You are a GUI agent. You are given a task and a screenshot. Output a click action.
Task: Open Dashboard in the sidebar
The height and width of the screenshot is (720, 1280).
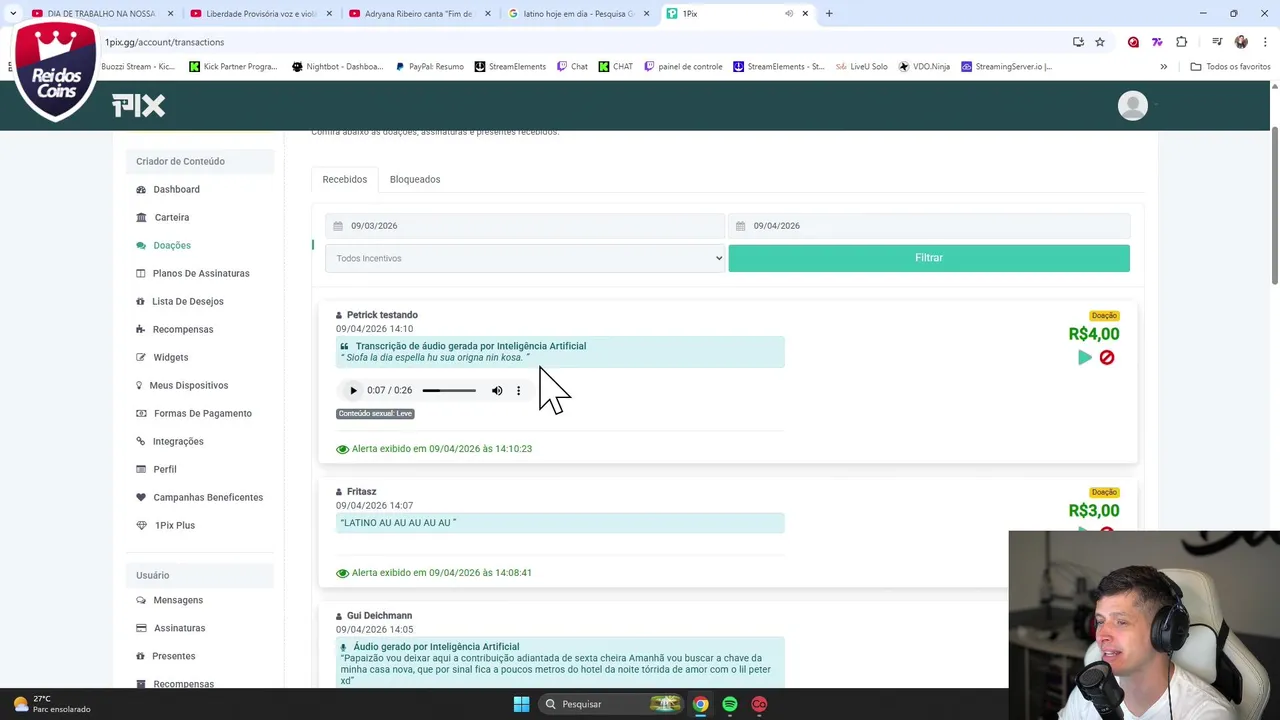point(176,189)
